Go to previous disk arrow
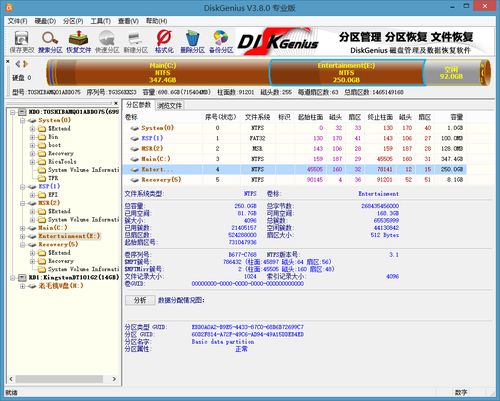The height and width of the screenshot is (401, 500). pyautogui.click(x=18, y=63)
